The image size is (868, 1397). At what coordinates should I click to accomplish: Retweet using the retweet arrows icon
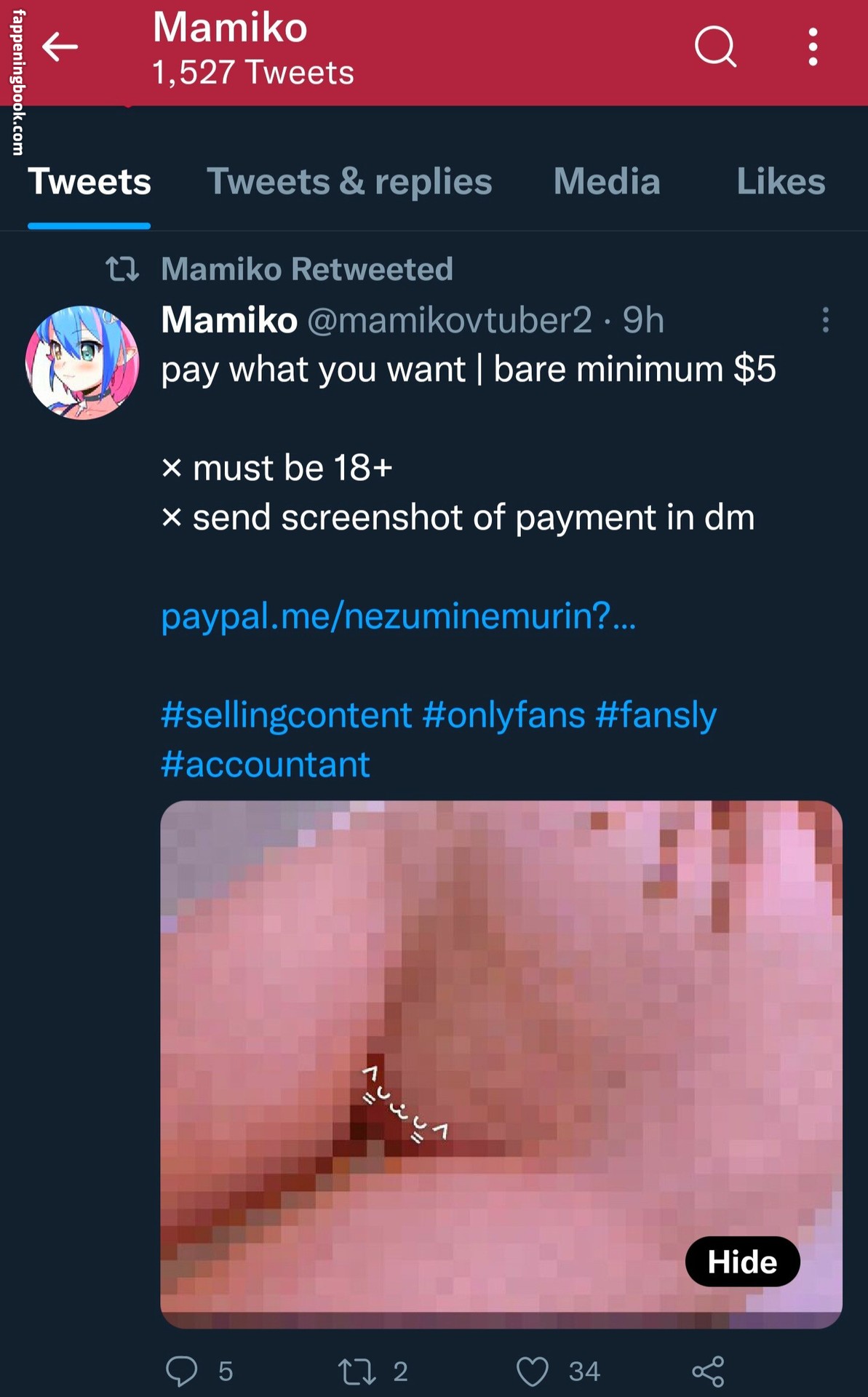357,1372
